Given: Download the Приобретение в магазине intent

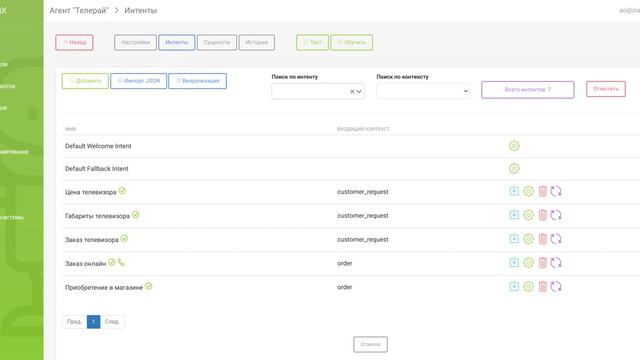Looking at the screenshot, I should (x=514, y=286).
